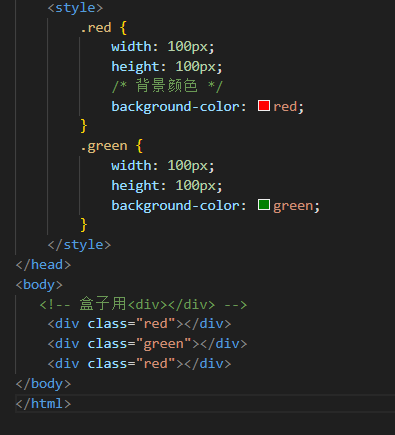Click the HTML comment about div boxes
Viewport: 395px width, 435px height.
tap(143, 304)
